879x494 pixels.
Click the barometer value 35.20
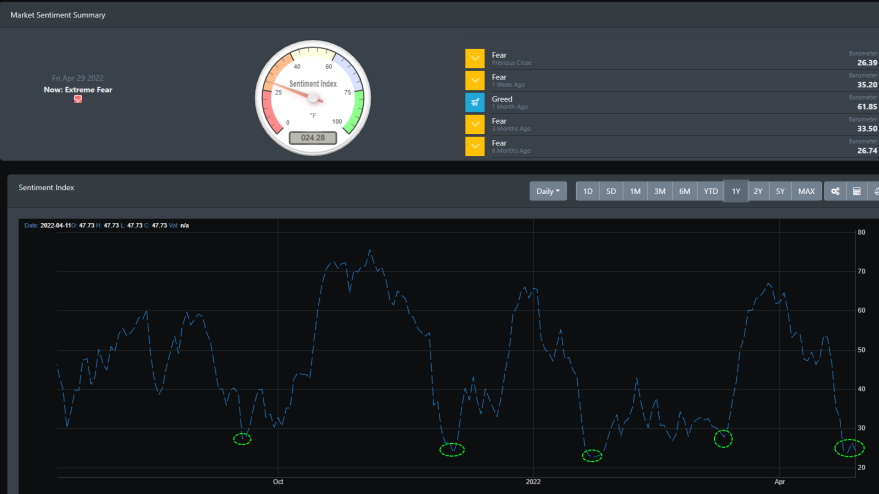point(867,85)
